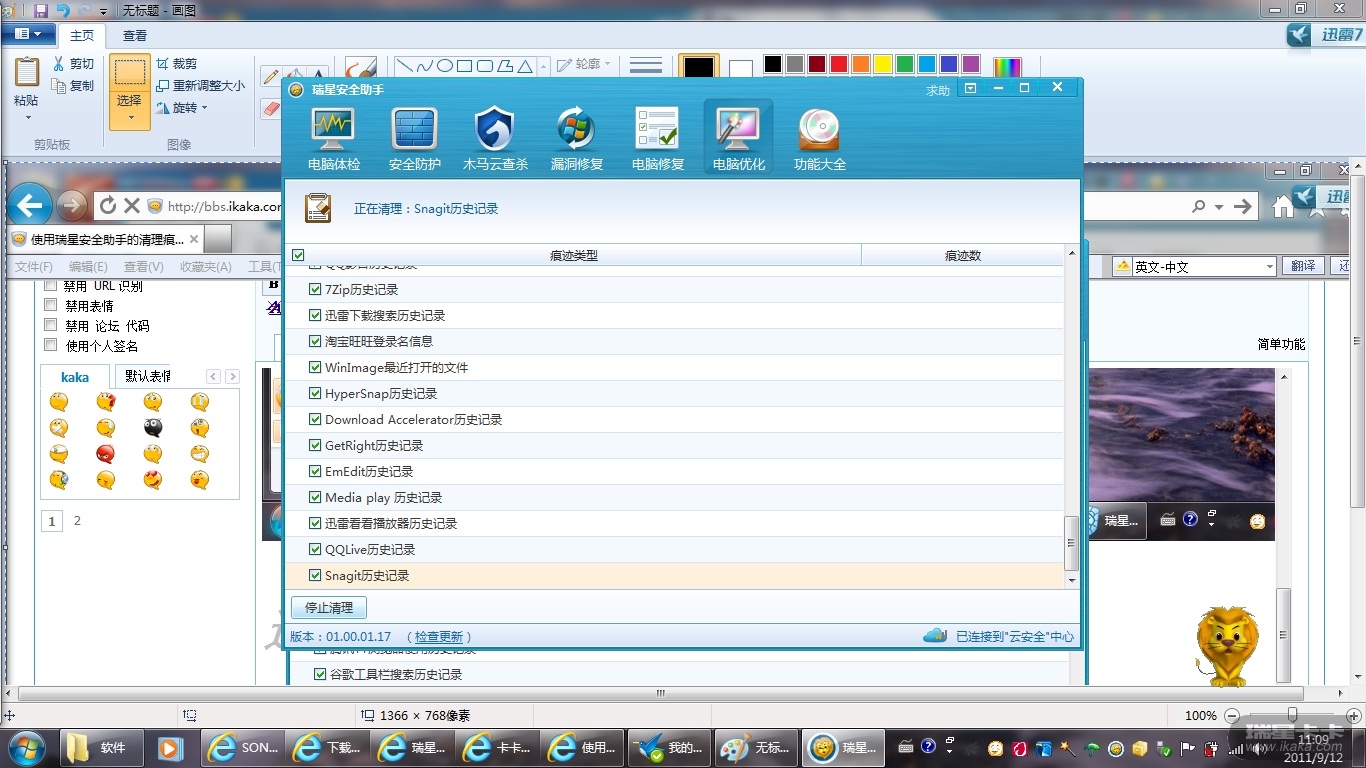Viewport: 1366px width, 768px height.
Task: Click the 翻译 translate button
Action: point(1303,266)
